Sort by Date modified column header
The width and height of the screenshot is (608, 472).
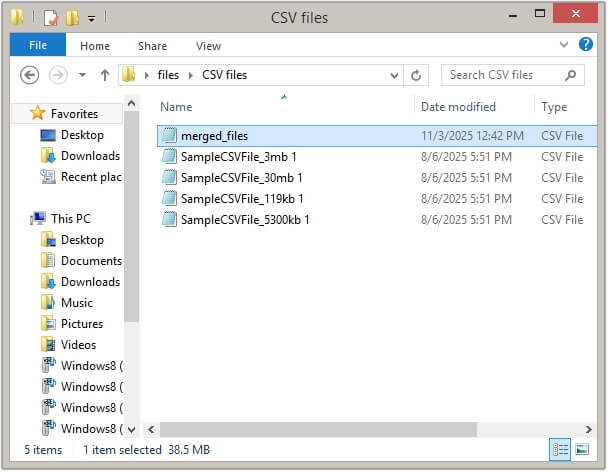[458, 107]
